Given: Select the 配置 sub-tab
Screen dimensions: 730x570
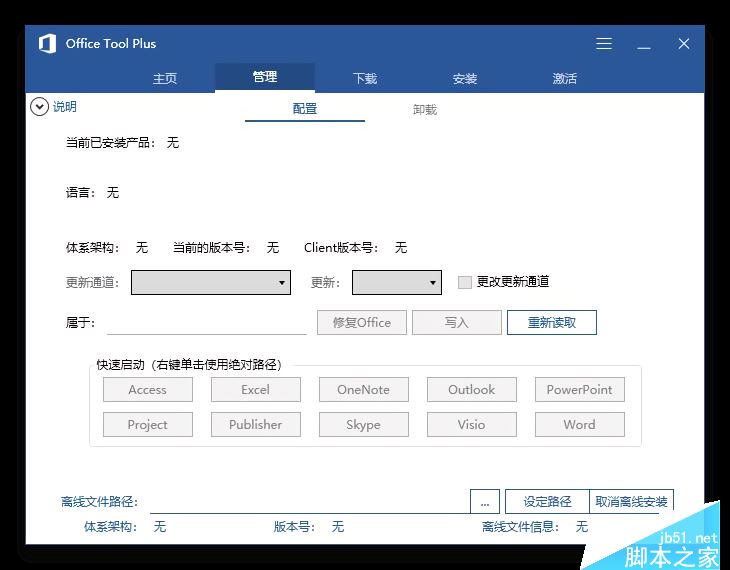Looking at the screenshot, I should coord(305,109).
